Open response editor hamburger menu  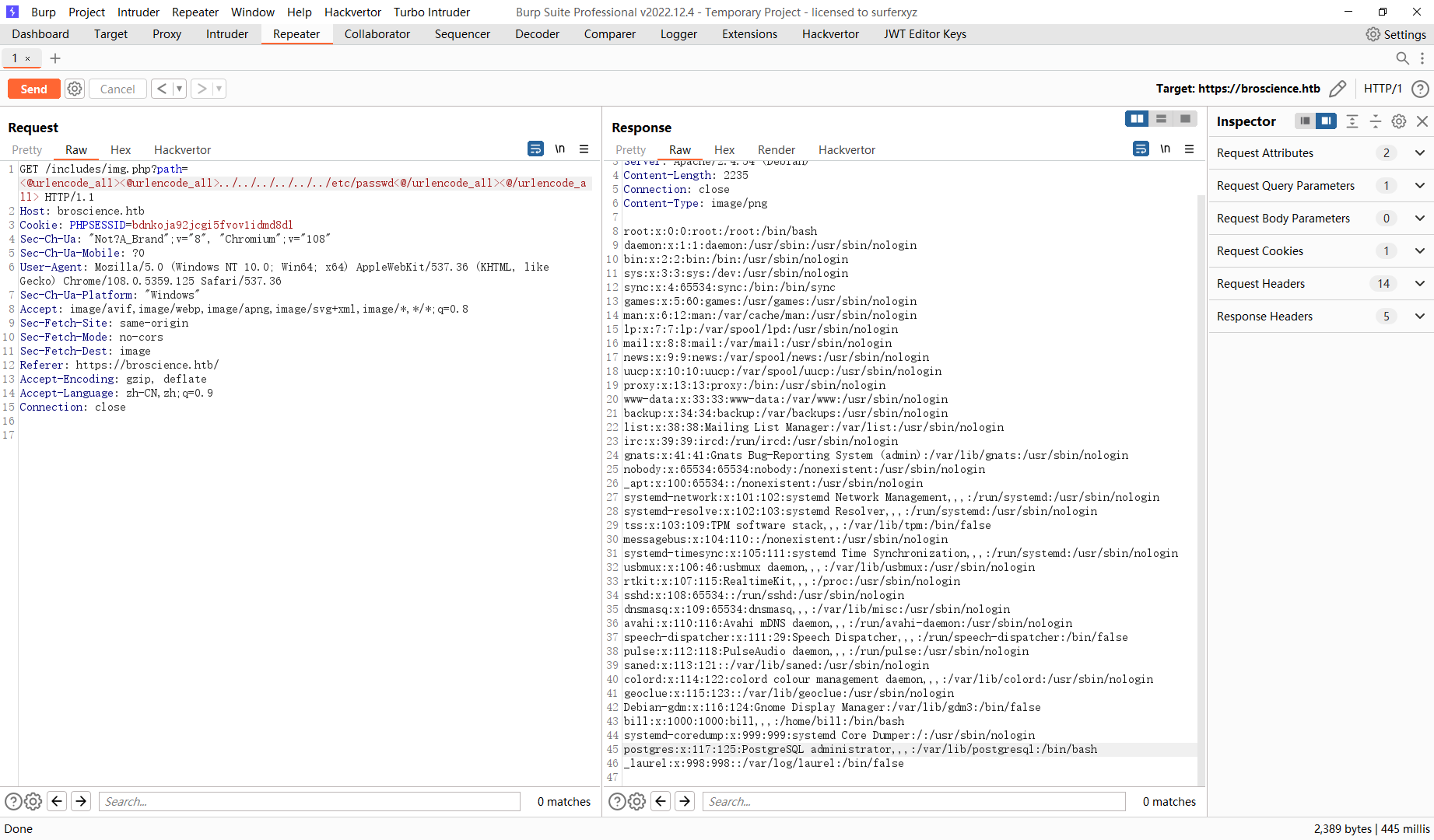click(1189, 149)
